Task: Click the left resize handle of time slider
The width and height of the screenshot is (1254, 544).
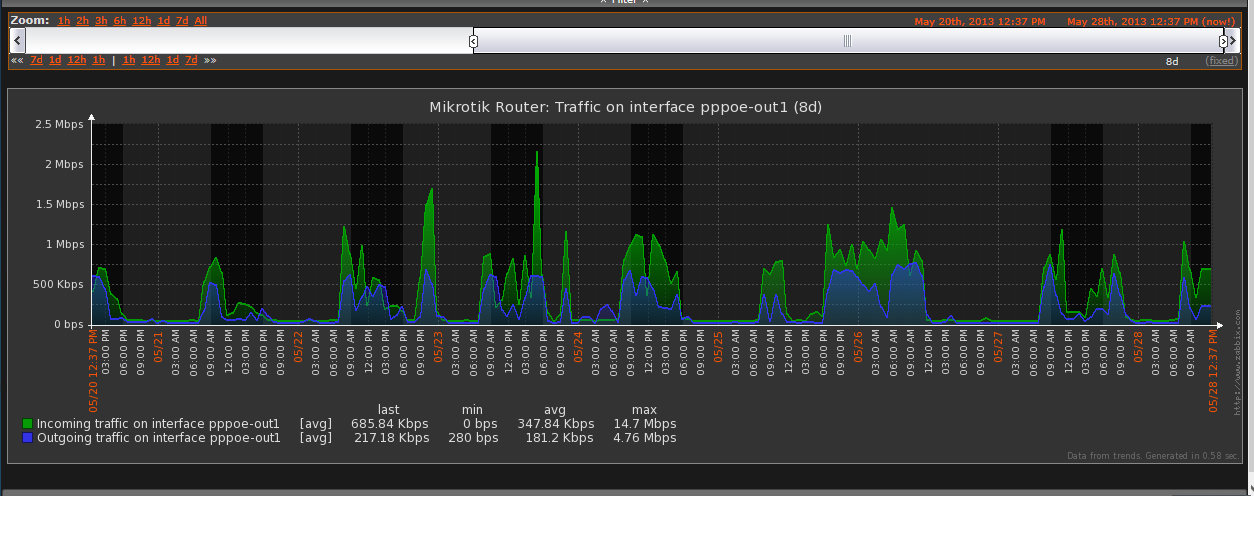Action: (x=473, y=41)
